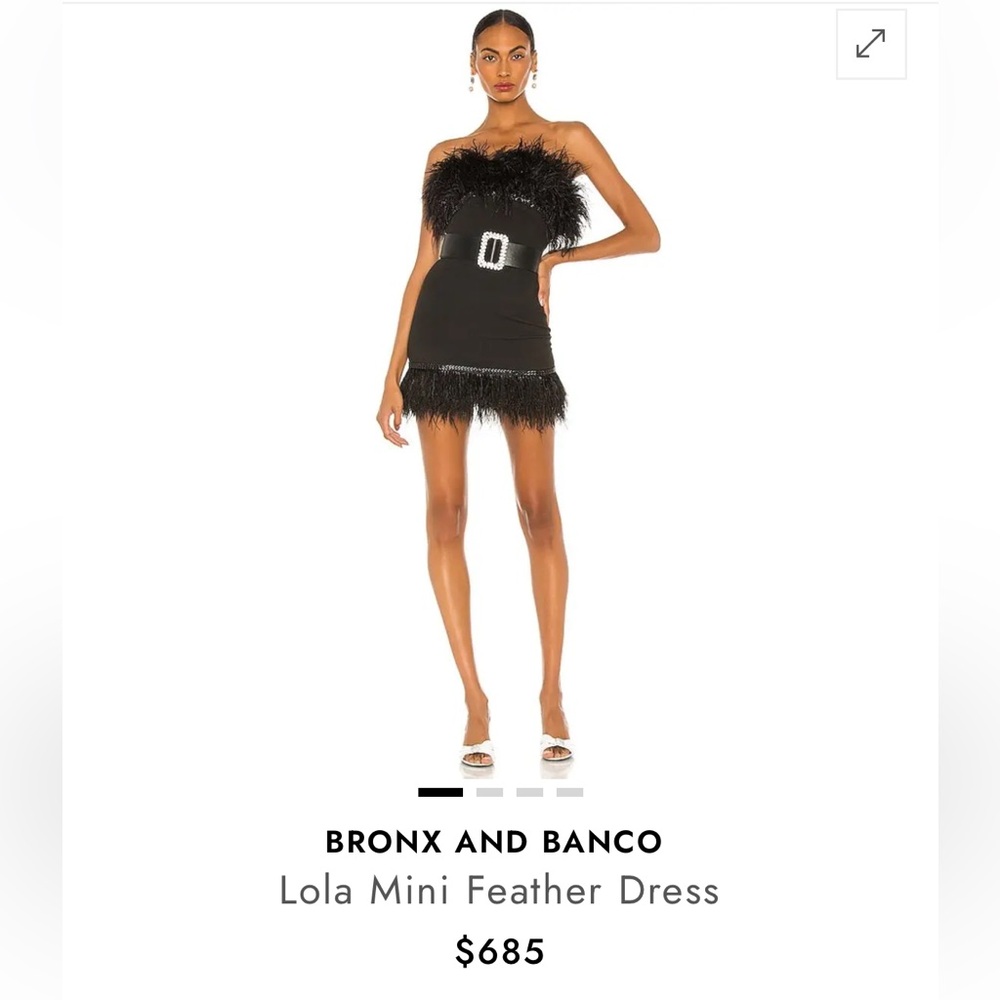Click the Lola Mini Feather Dress title
This screenshot has width=1000, height=1000.
pos(500,890)
